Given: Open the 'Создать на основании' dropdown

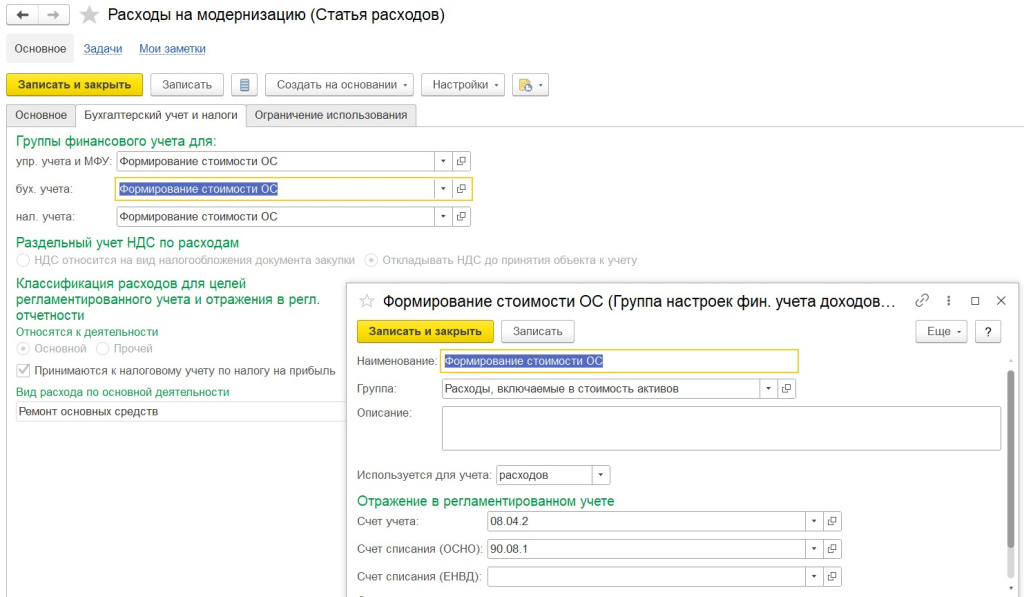Looking at the screenshot, I should coord(339,85).
